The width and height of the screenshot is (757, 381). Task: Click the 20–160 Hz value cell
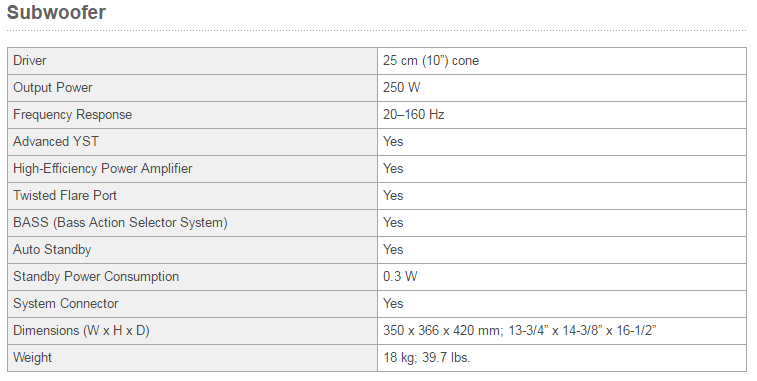[562, 115]
